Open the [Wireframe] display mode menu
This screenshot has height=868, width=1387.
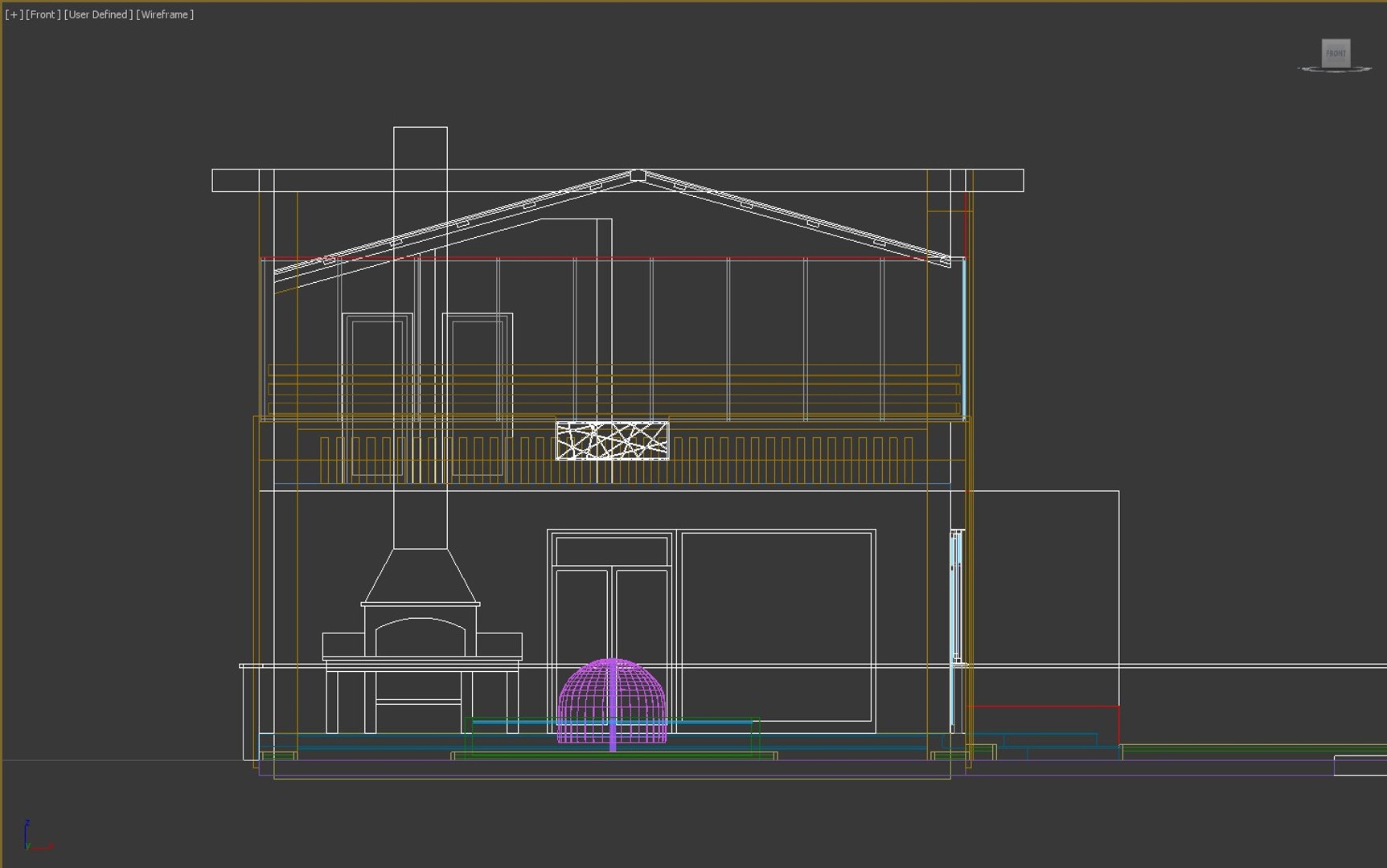165,14
